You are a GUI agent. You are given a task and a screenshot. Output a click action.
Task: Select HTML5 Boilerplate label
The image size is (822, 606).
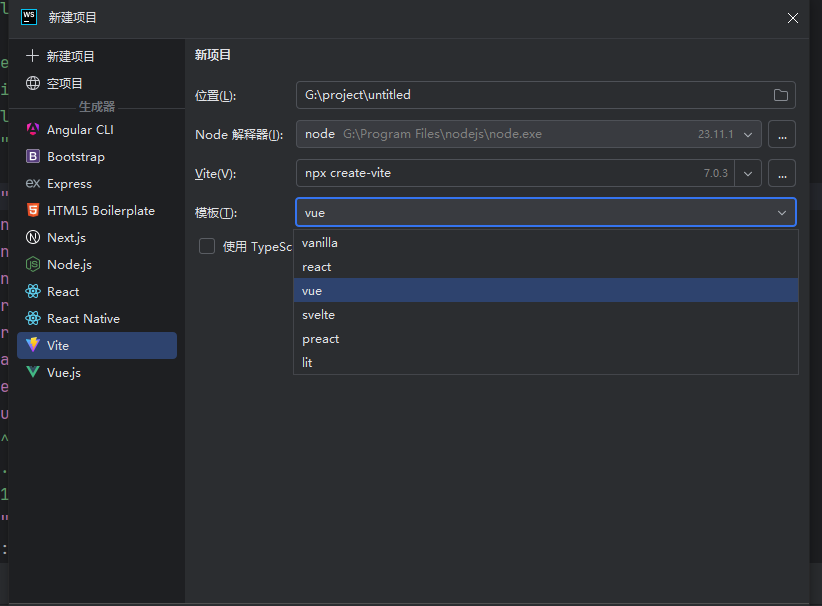101,211
